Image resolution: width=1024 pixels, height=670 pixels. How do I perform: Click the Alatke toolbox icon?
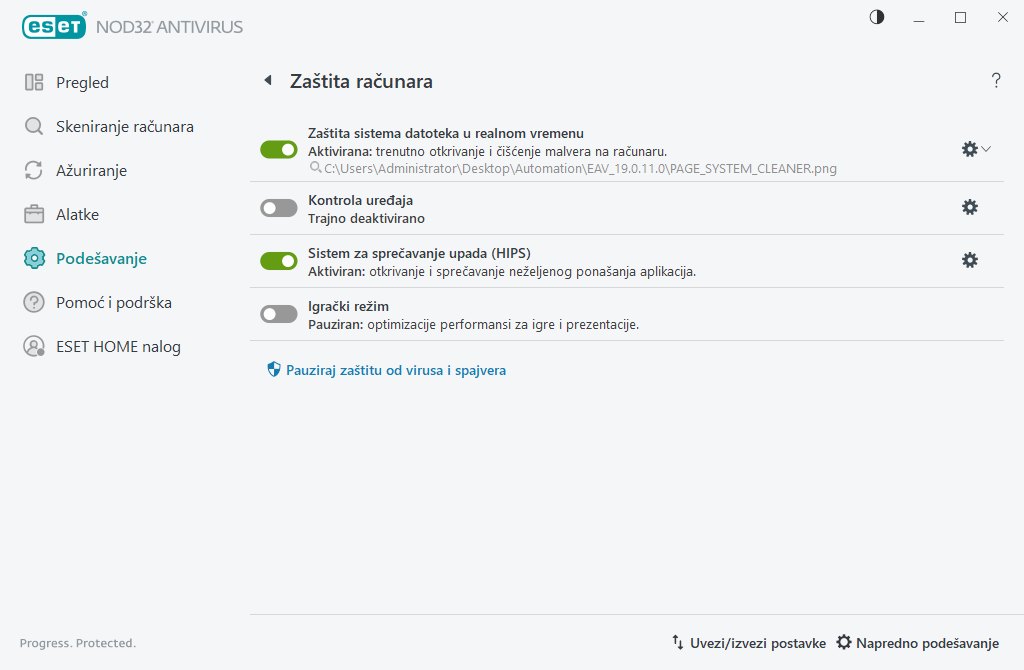(34, 215)
